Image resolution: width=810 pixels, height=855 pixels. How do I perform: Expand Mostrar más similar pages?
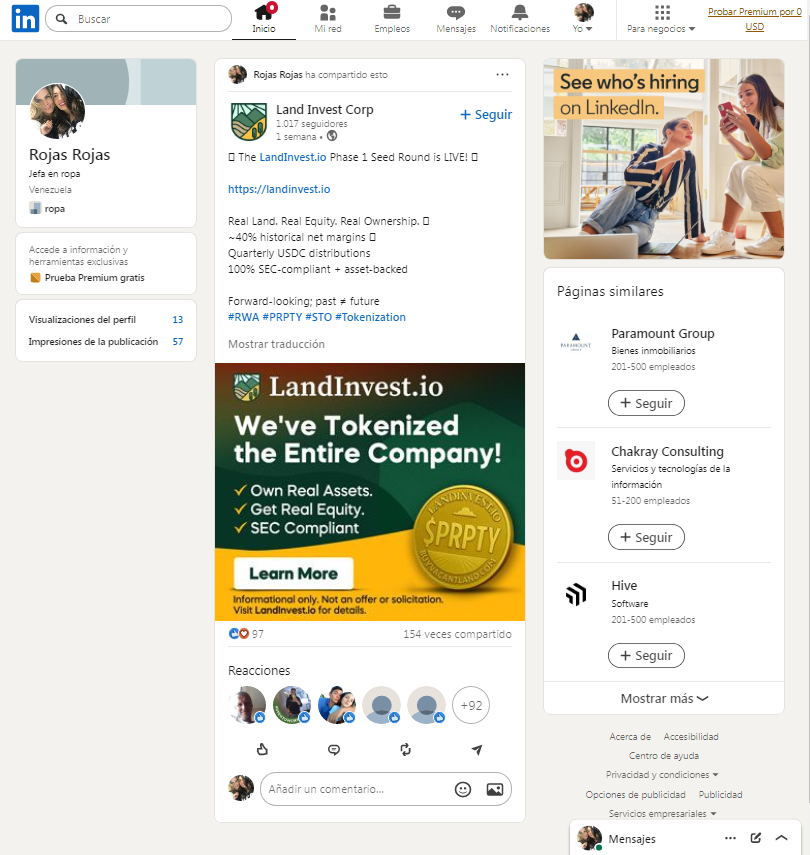tap(664, 698)
